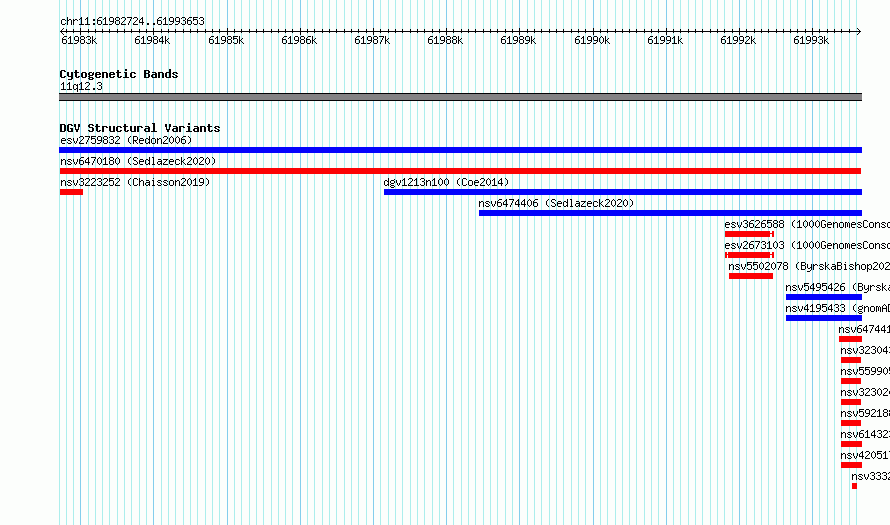Select the red esv2673103 variant bar
This screenshot has width=890, height=525.
749,255
